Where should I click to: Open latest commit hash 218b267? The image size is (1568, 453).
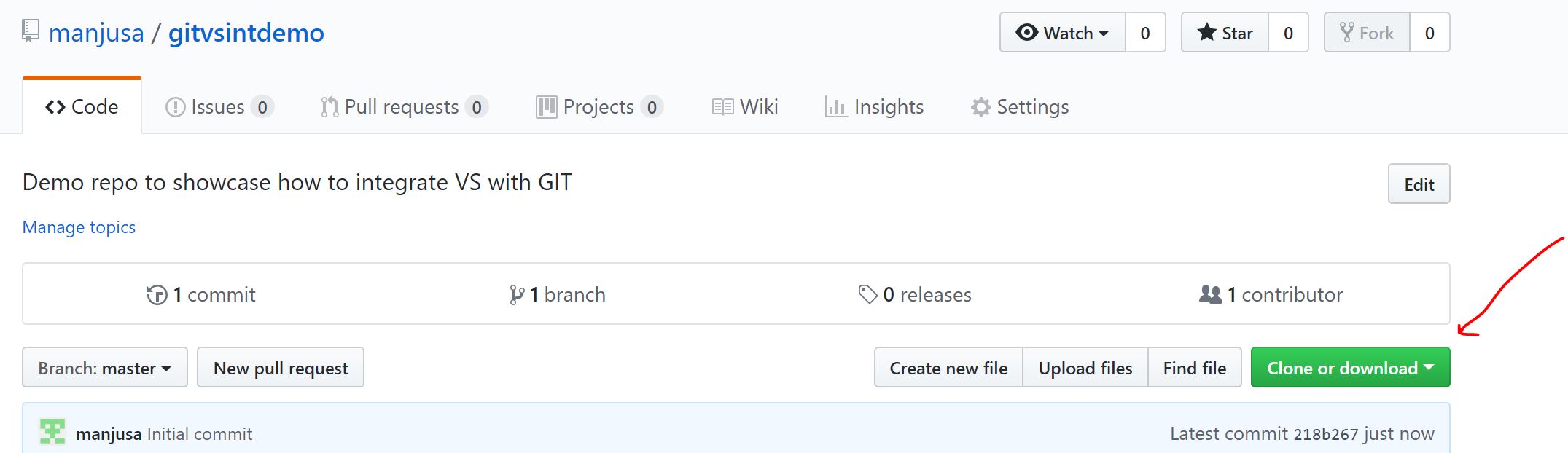coord(1325,435)
